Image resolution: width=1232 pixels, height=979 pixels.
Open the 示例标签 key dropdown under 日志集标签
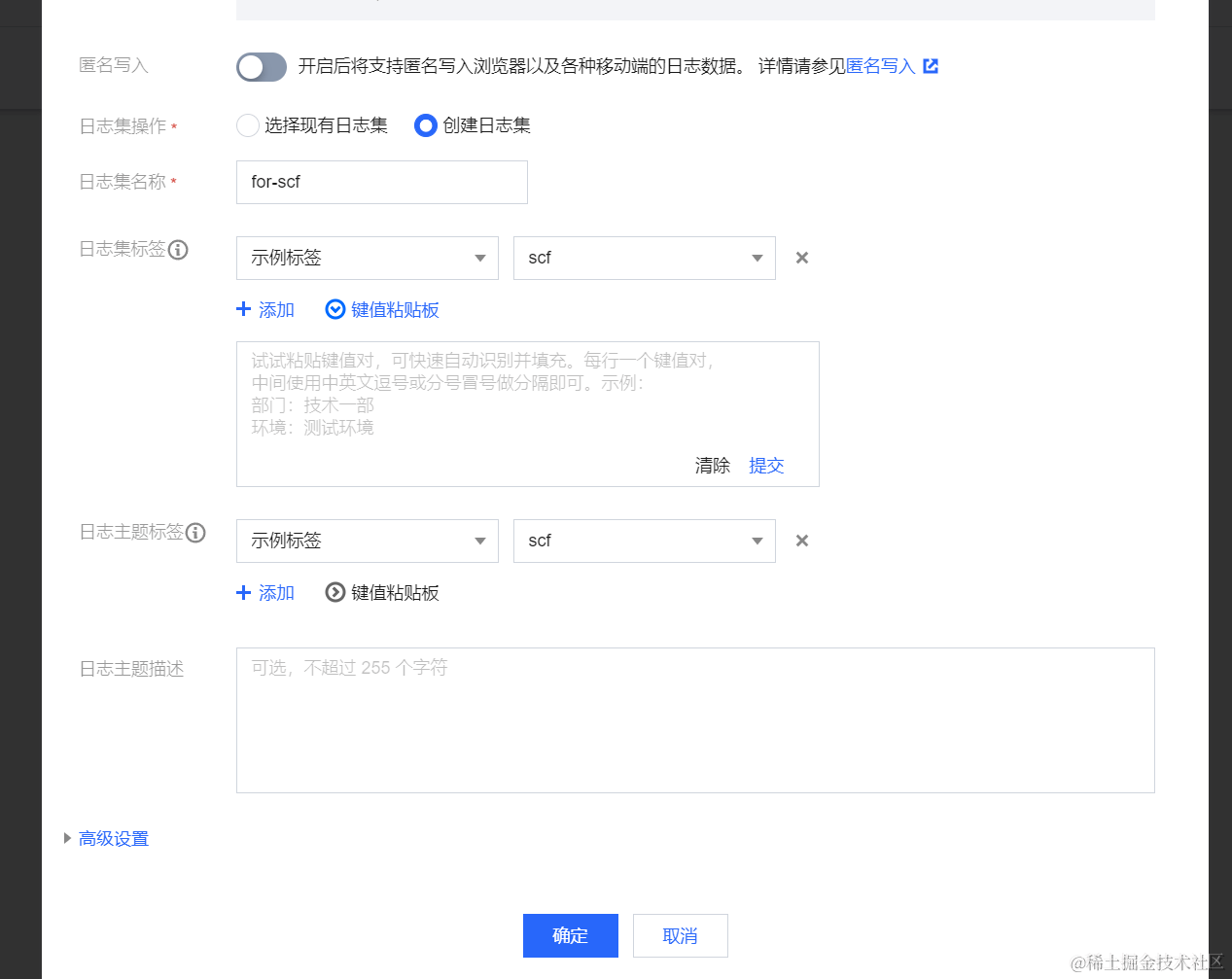tap(367, 258)
